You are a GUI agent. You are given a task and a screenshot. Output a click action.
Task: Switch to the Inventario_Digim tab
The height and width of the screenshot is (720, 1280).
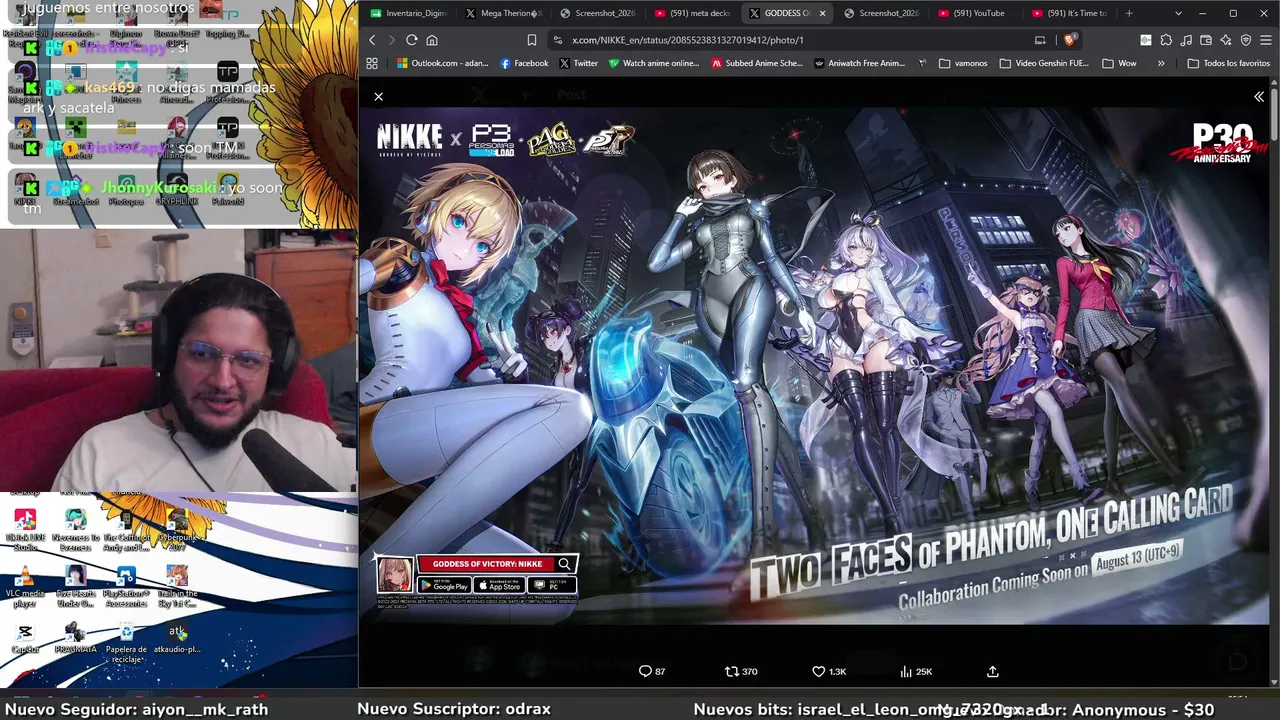(x=408, y=13)
